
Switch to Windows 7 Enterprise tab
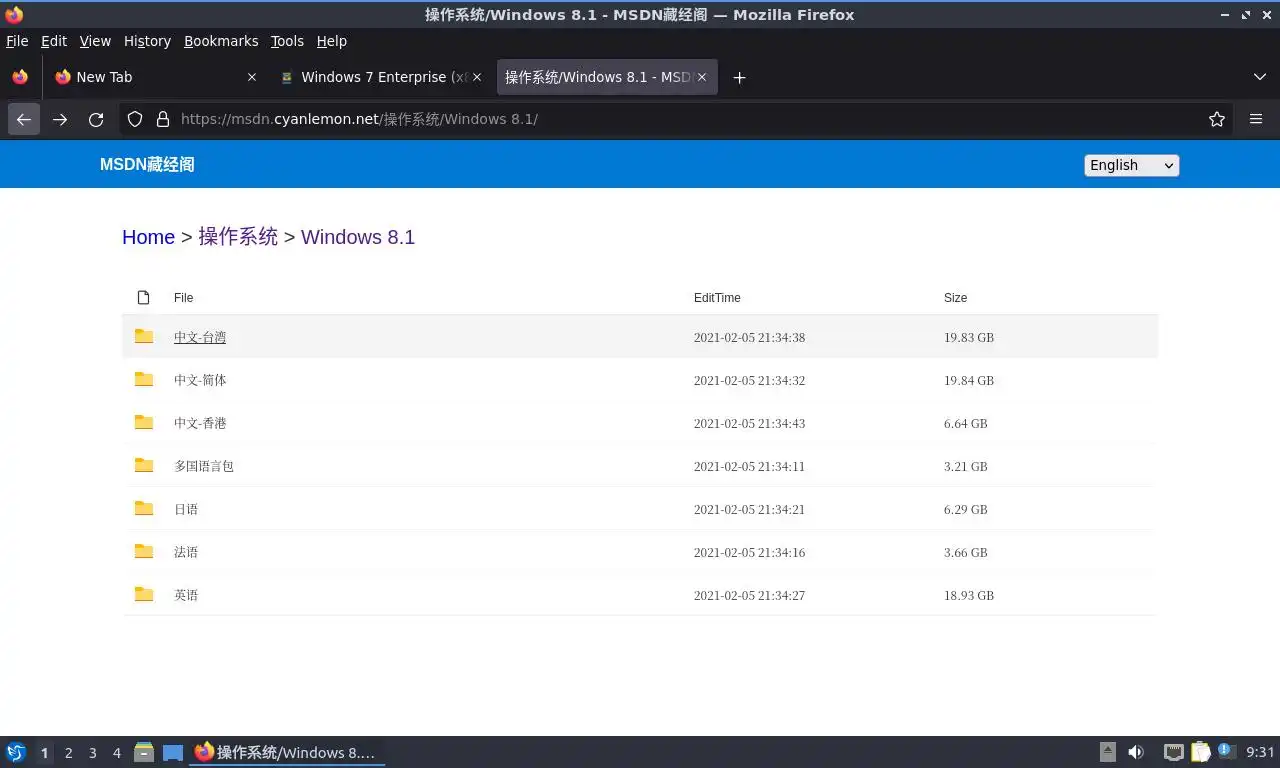pyautogui.click(x=382, y=77)
